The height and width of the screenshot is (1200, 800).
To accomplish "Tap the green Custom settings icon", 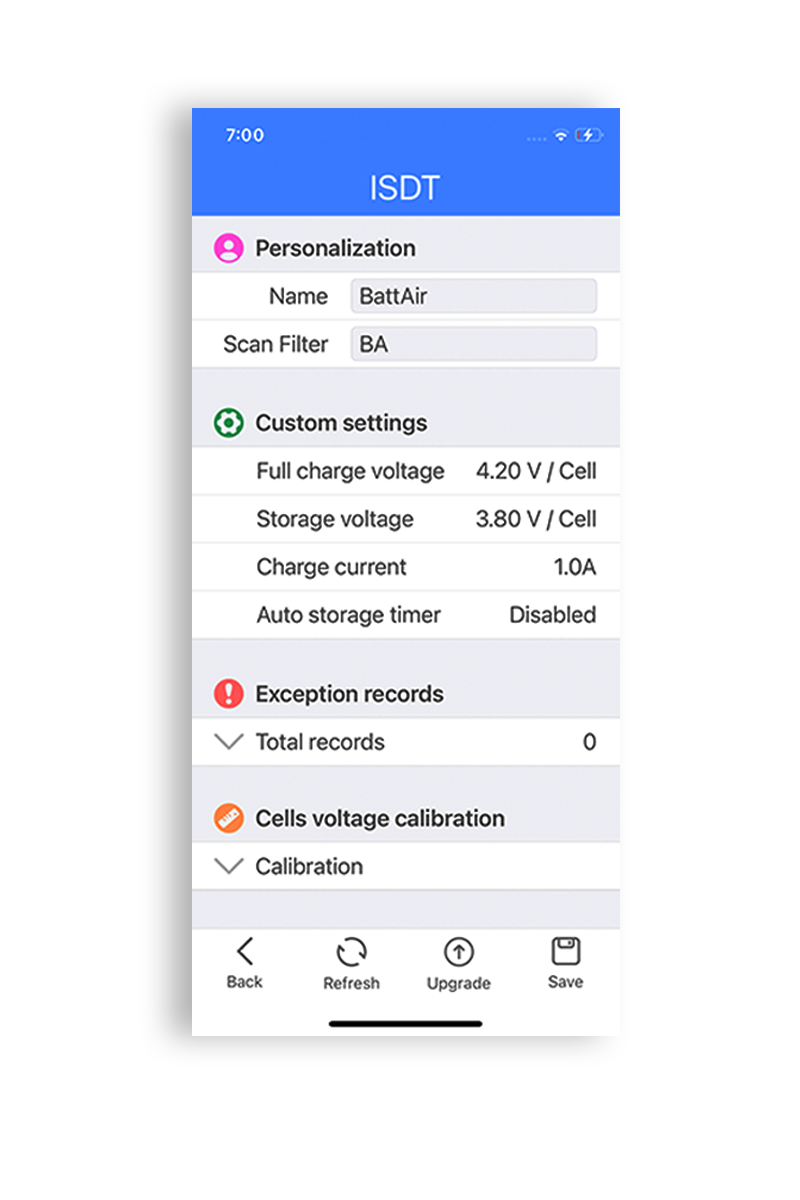I will tap(229, 423).
